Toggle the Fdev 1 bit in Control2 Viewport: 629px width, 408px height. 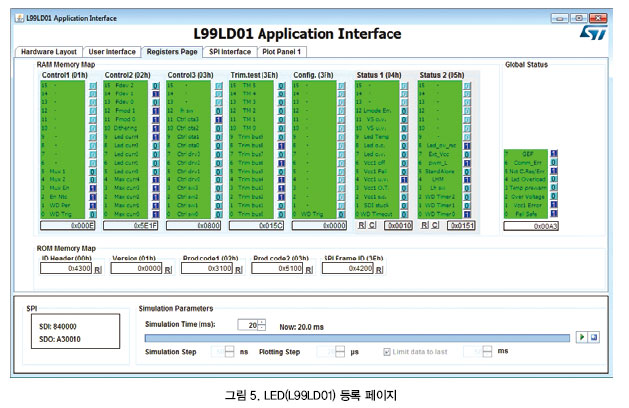(156, 94)
